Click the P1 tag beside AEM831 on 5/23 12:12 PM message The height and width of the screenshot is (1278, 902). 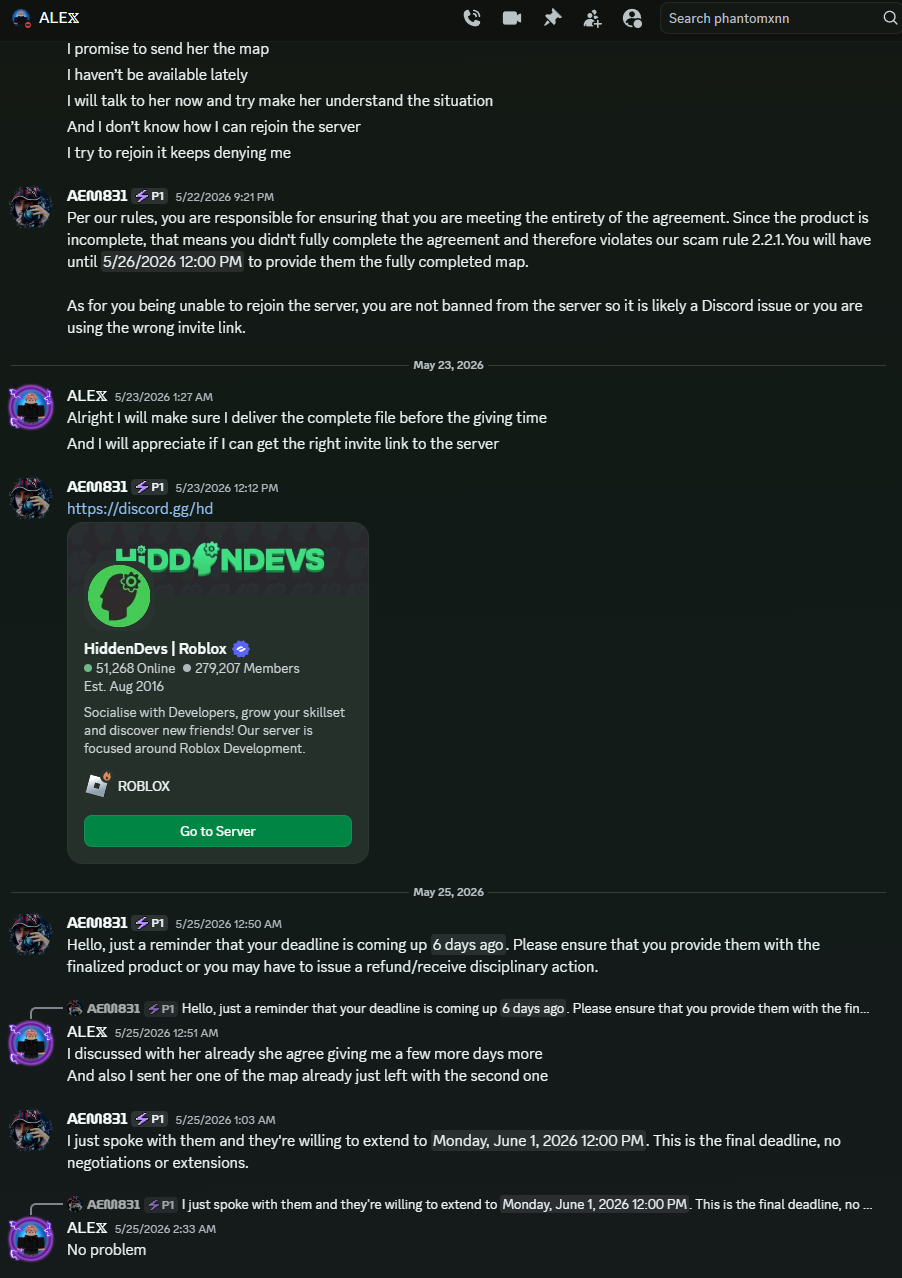tap(150, 487)
